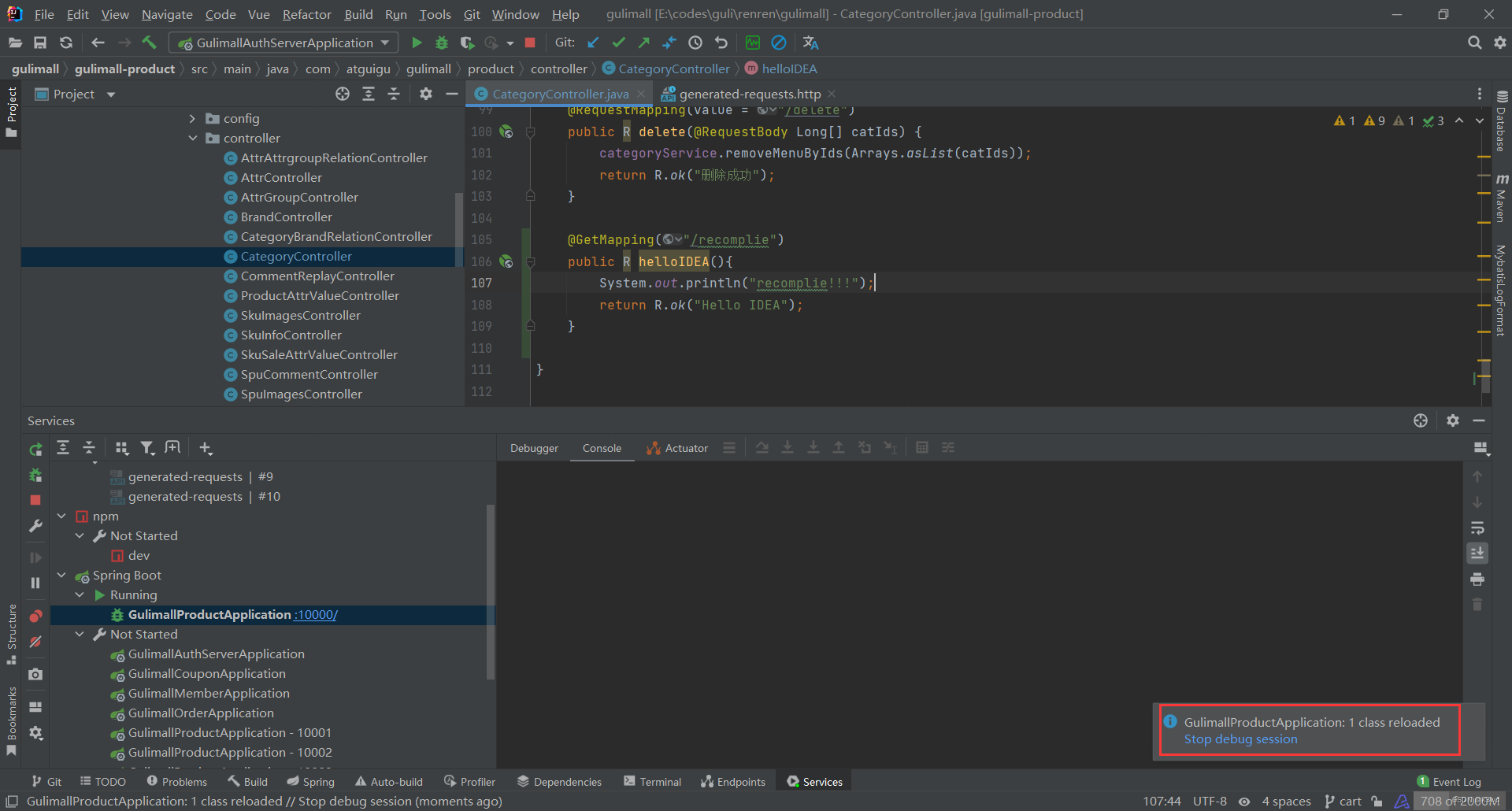Expand the config folder
The width and height of the screenshot is (1512, 811).
click(192, 118)
